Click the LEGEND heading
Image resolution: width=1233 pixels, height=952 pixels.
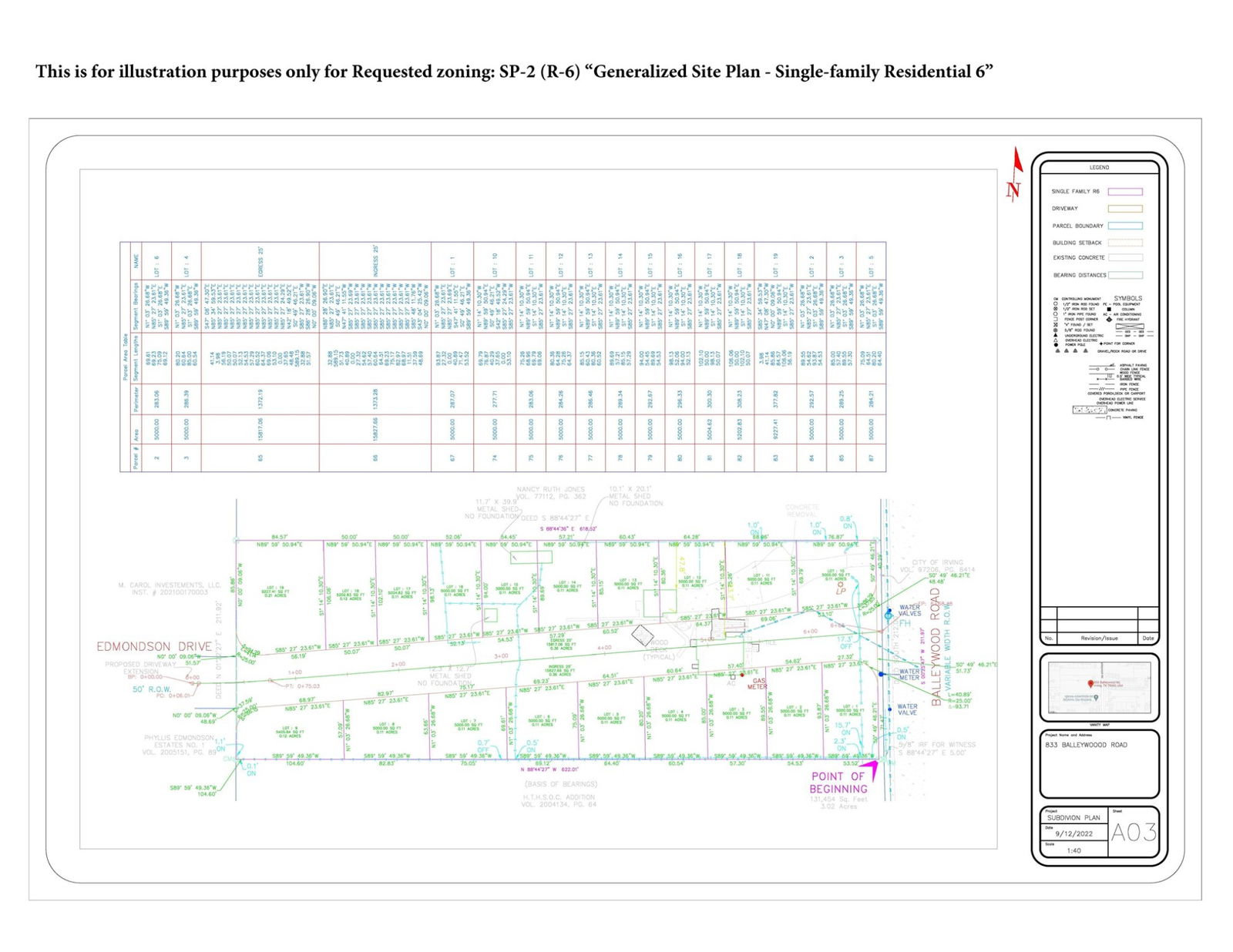click(x=1099, y=167)
